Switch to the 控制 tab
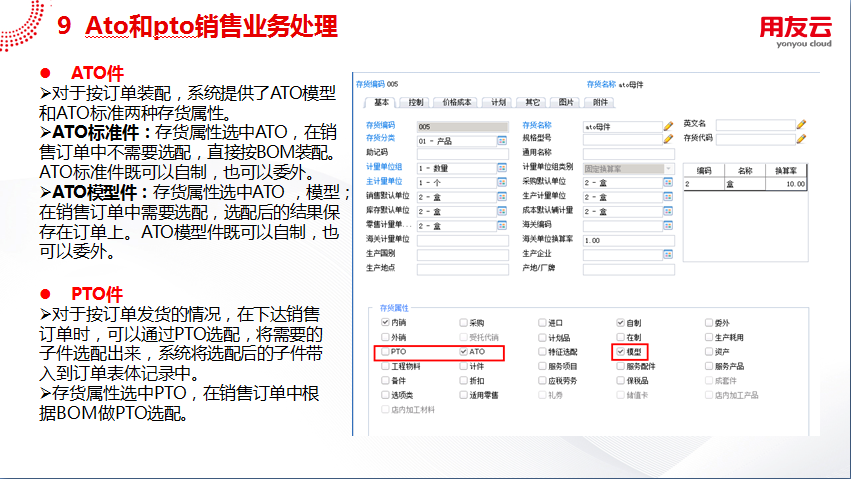Screen dimensions: 851x479 pos(416,102)
